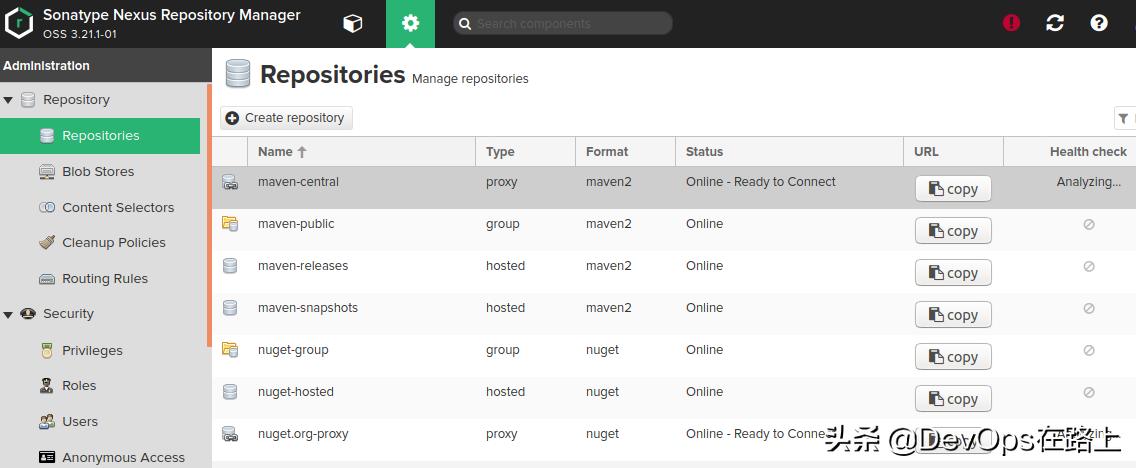This screenshot has width=1136, height=468.
Task: Copy the maven-central URL
Action: (953, 188)
